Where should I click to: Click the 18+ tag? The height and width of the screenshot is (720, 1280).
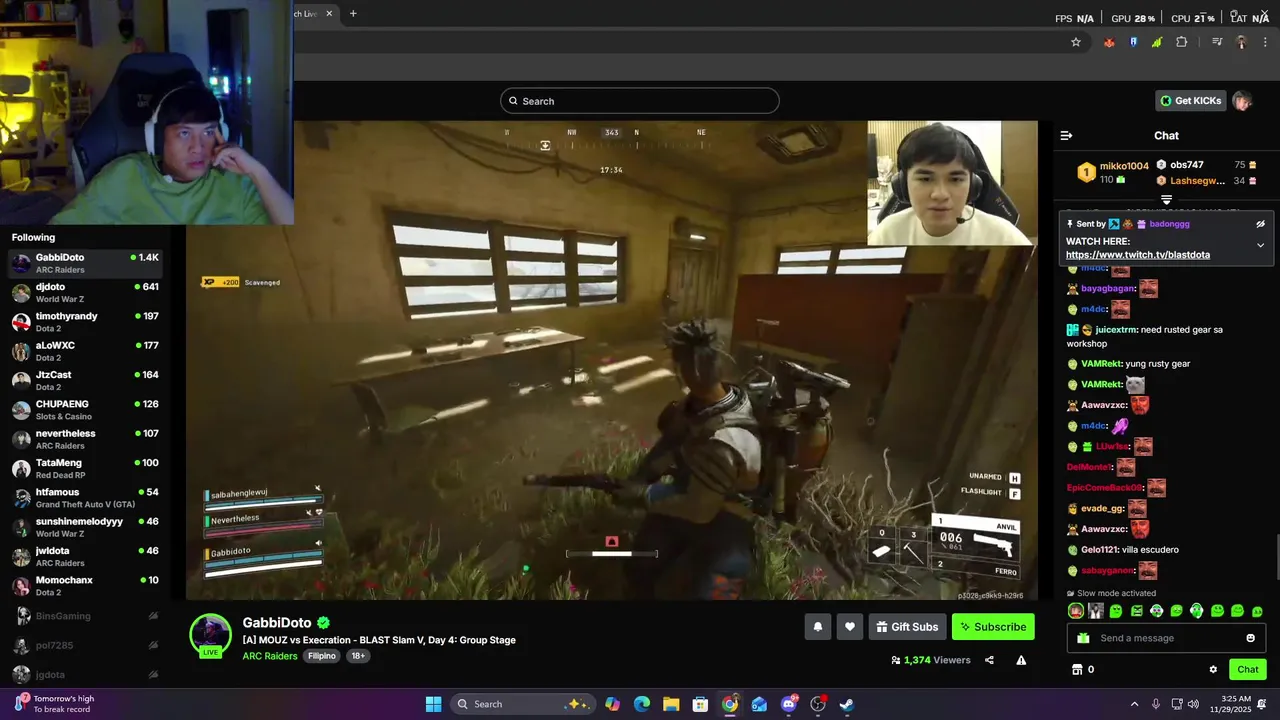(358, 656)
